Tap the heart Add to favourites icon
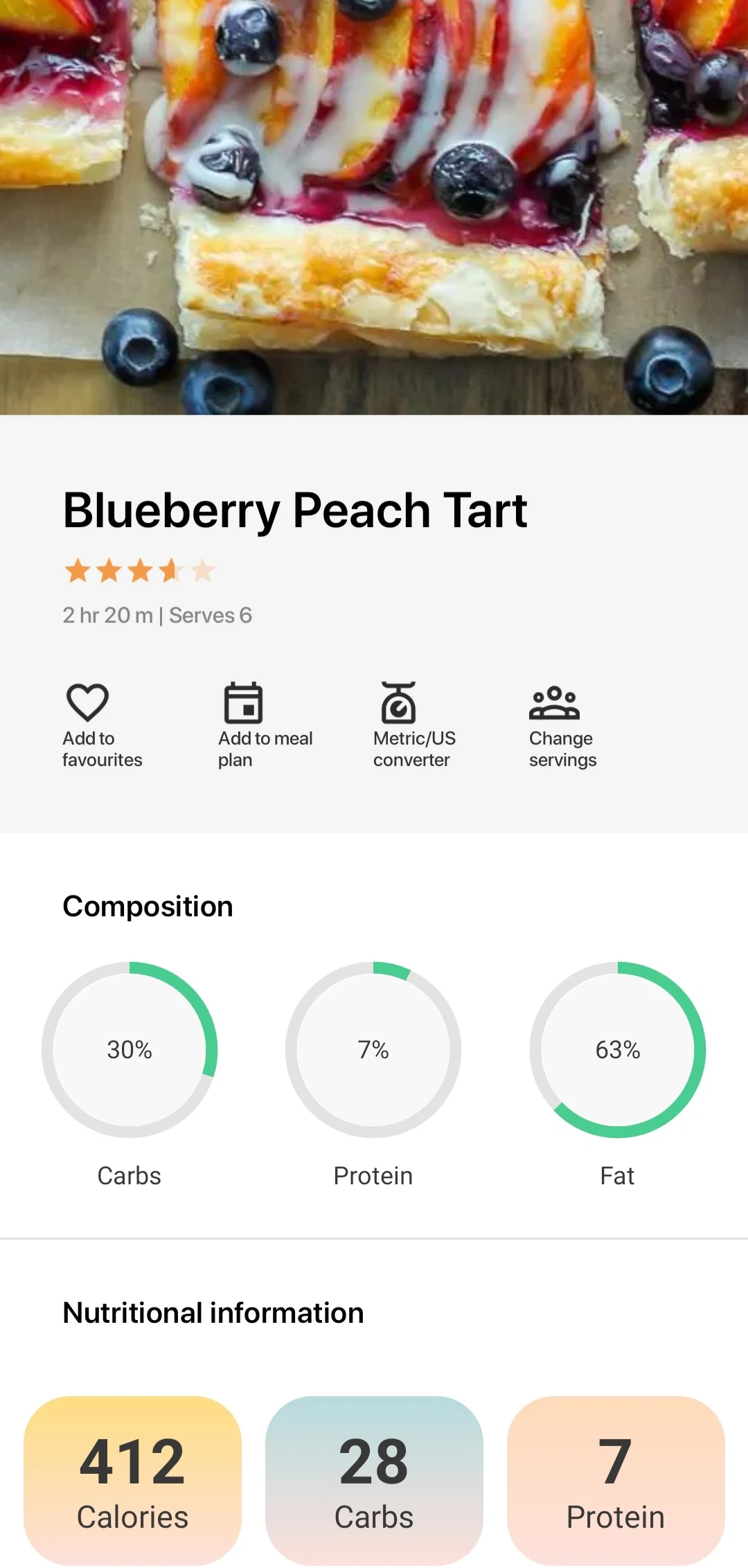Viewport: 748px width, 1568px height. tap(87, 702)
